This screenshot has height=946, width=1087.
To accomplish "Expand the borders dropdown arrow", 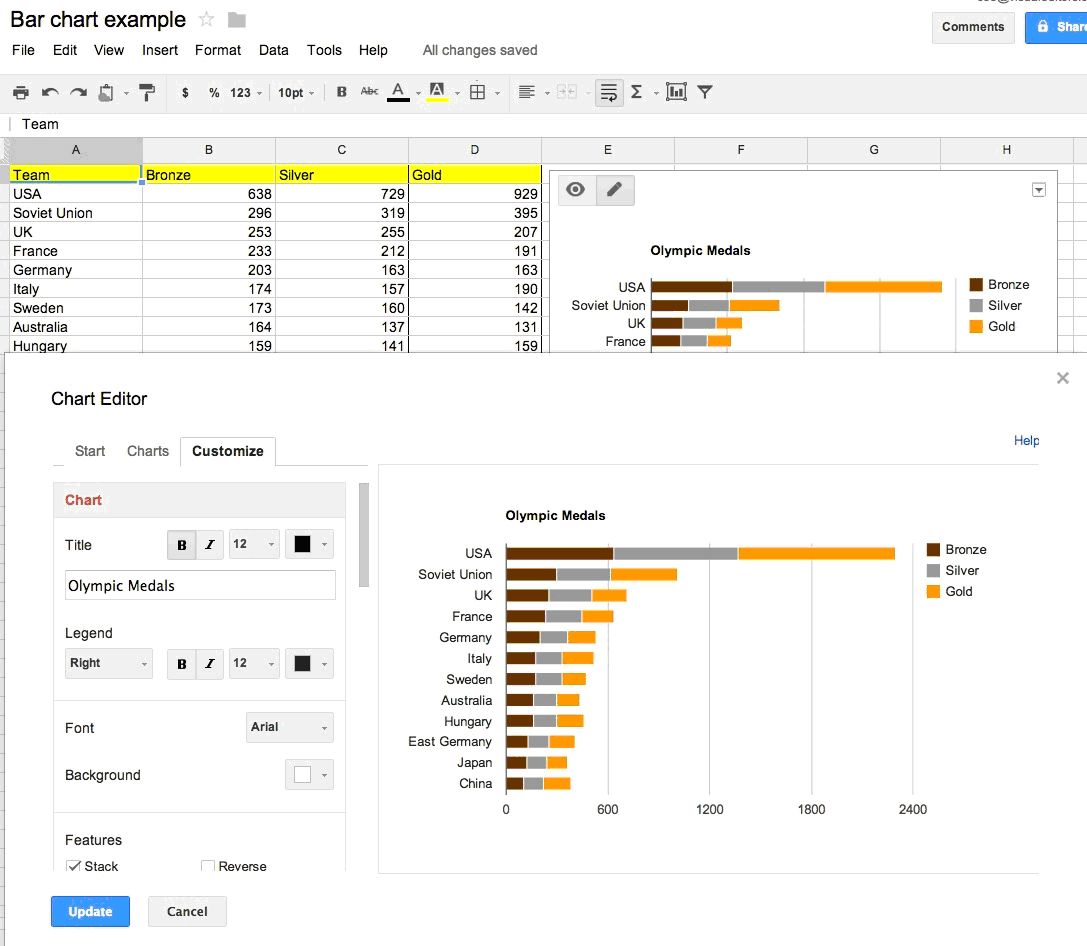I will [x=498, y=93].
